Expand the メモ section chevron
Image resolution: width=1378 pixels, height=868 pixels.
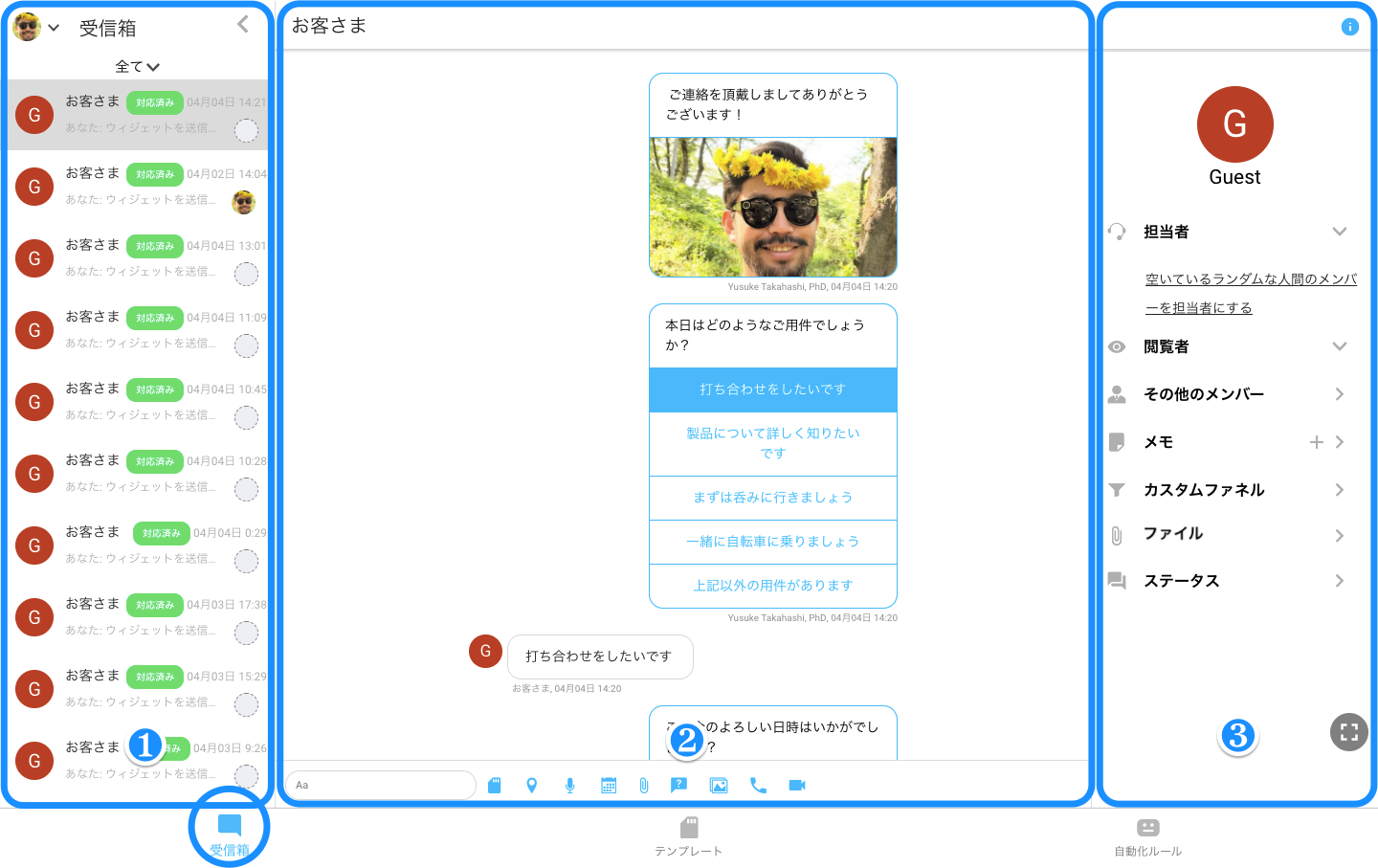[1340, 442]
